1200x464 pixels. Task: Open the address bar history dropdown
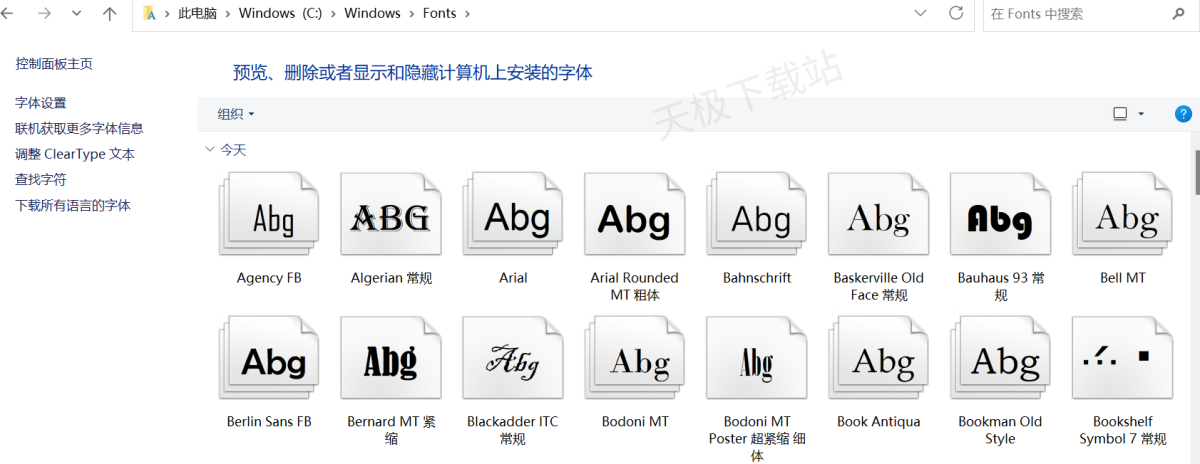coord(921,14)
